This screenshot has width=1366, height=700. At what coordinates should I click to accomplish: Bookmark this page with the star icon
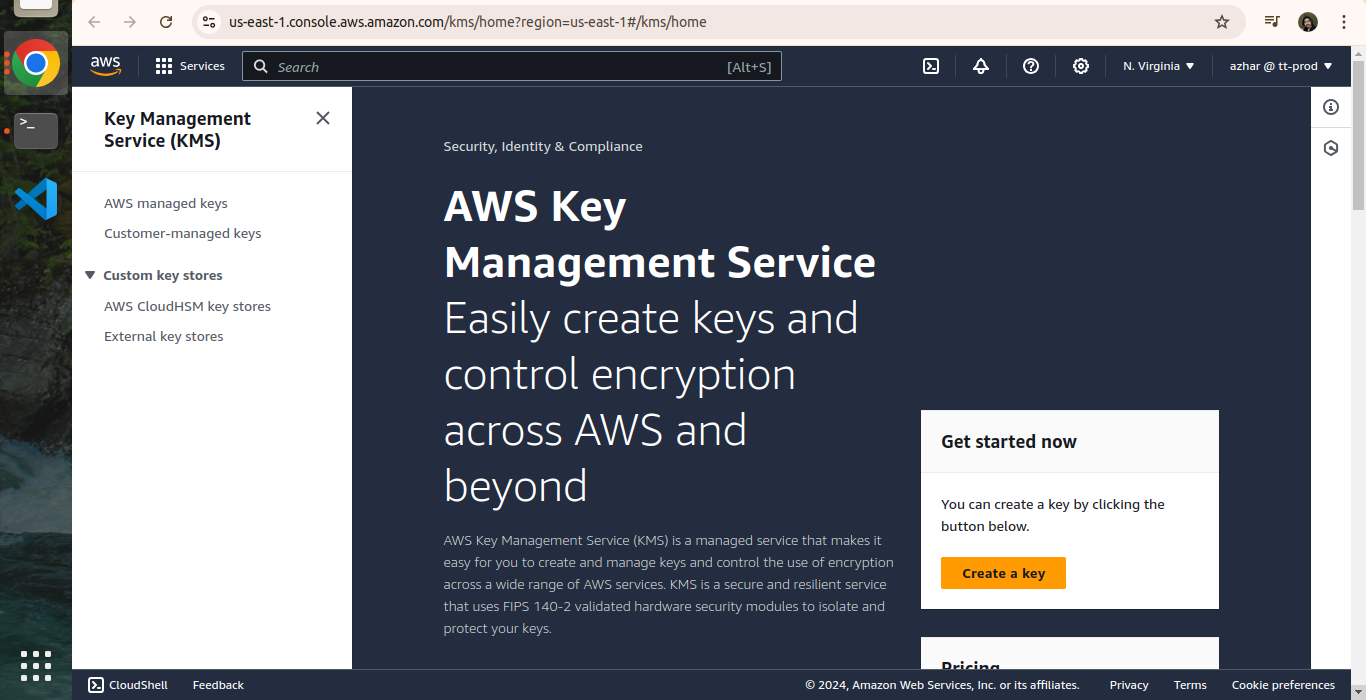coord(1221,22)
